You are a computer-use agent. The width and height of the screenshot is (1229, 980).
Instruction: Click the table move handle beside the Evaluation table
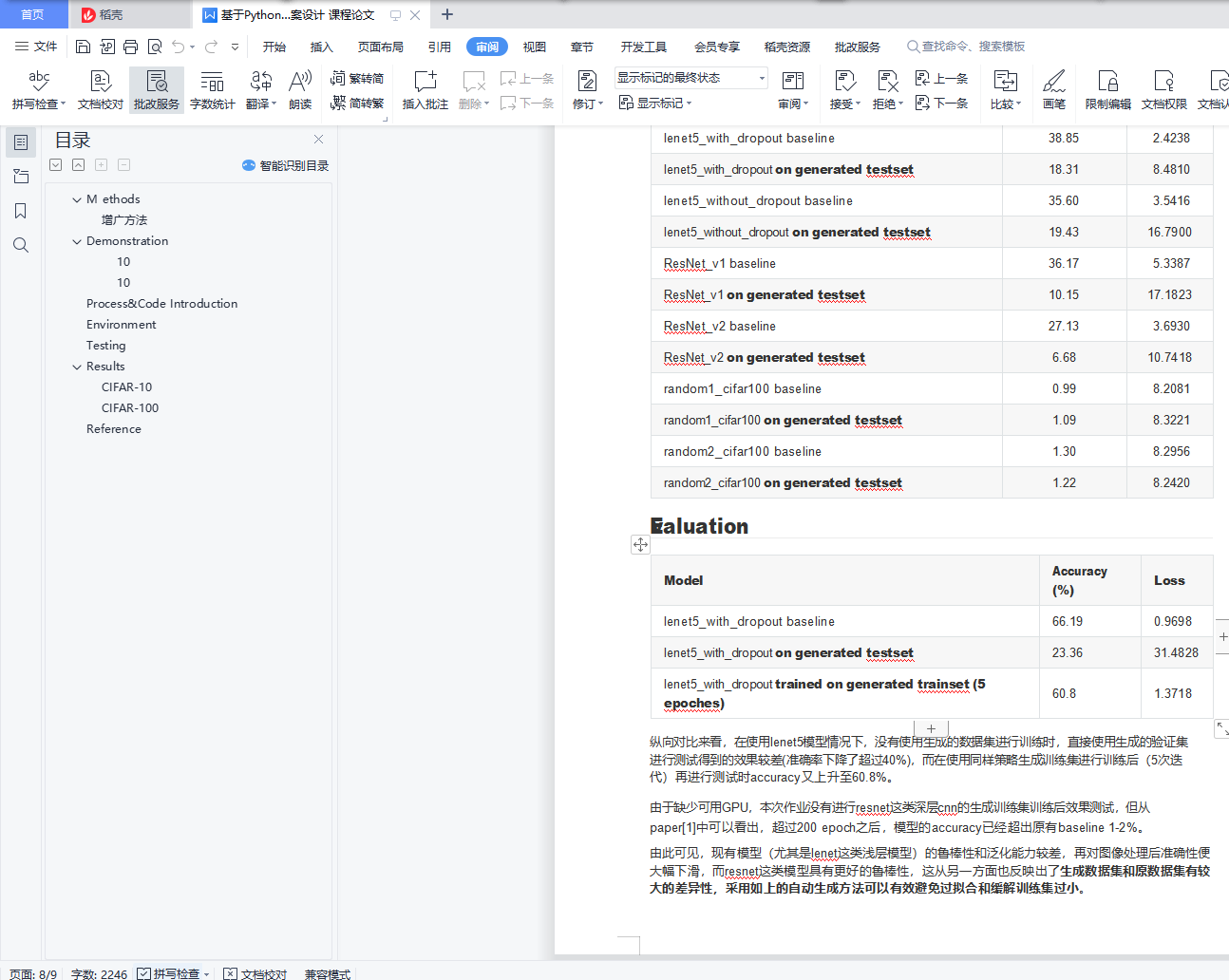(x=641, y=544)
